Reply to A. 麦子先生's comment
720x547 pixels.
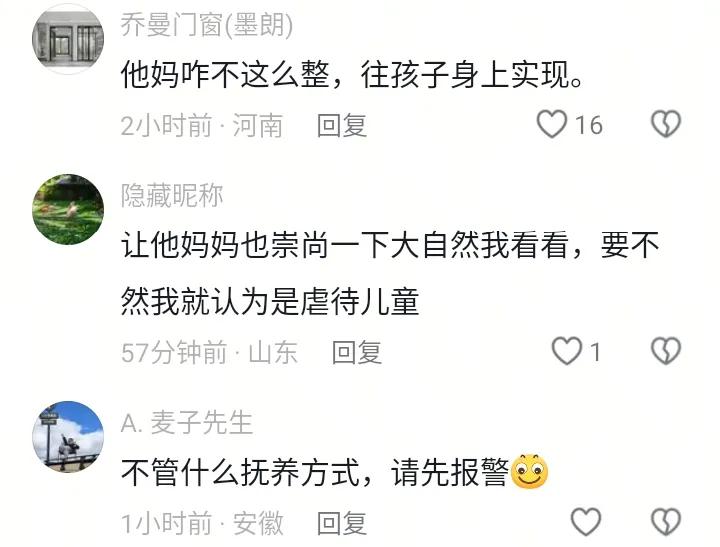[342, 524]
